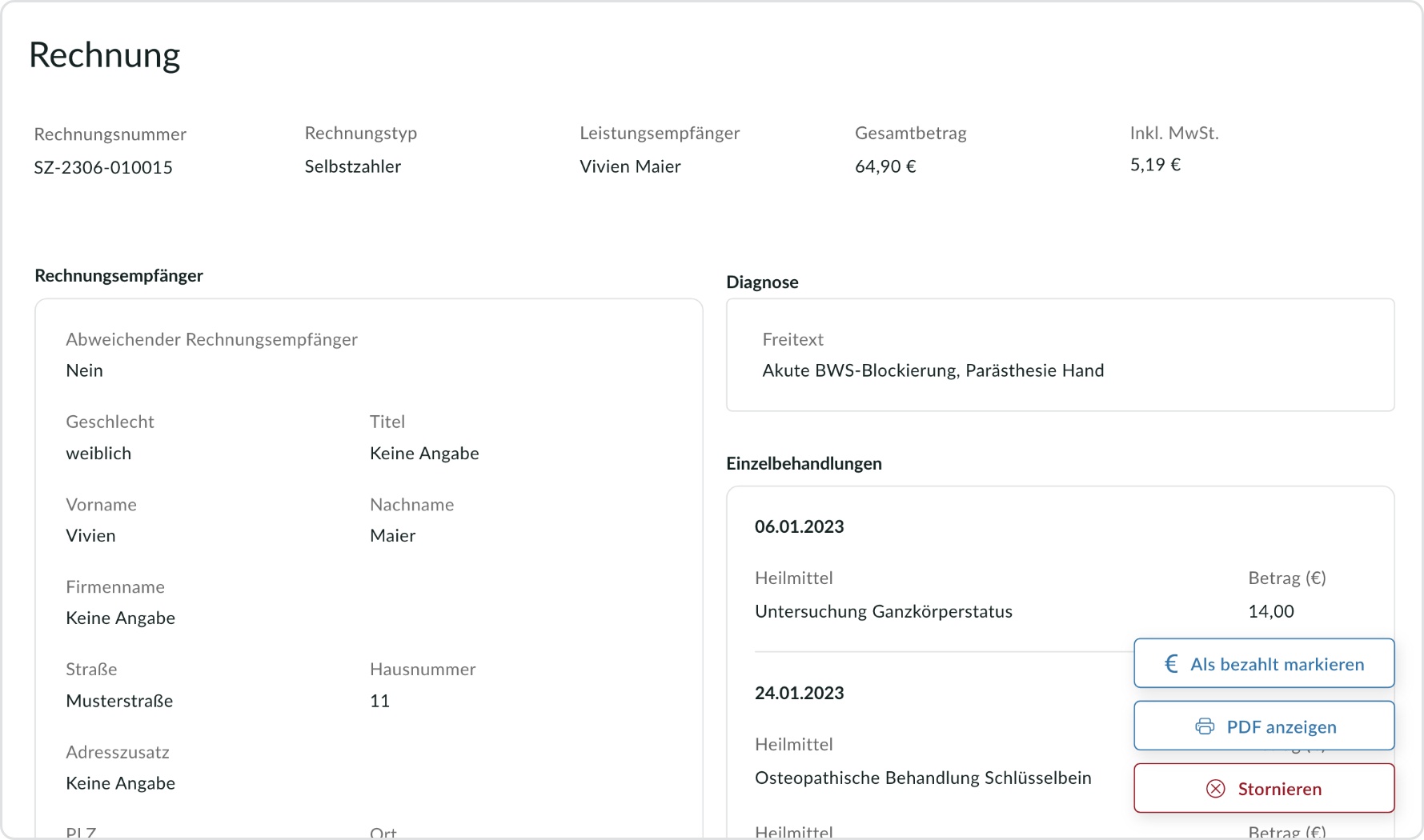
Task: Click the diagnosis text Akute BWS-Blockierung
Action: click(933, 370)
